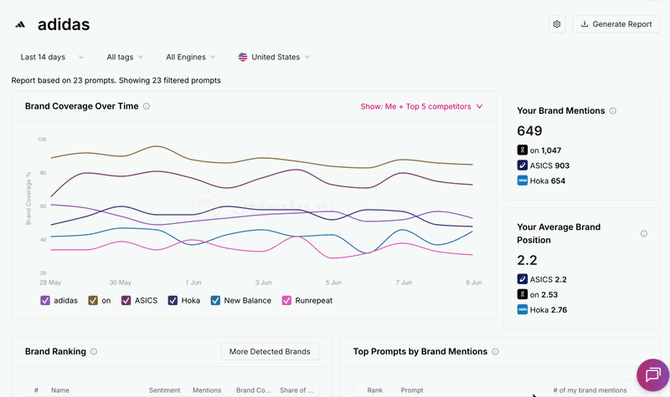
Task: Expand Show: Me + Top 5 competitors
Action: (421, 106)
